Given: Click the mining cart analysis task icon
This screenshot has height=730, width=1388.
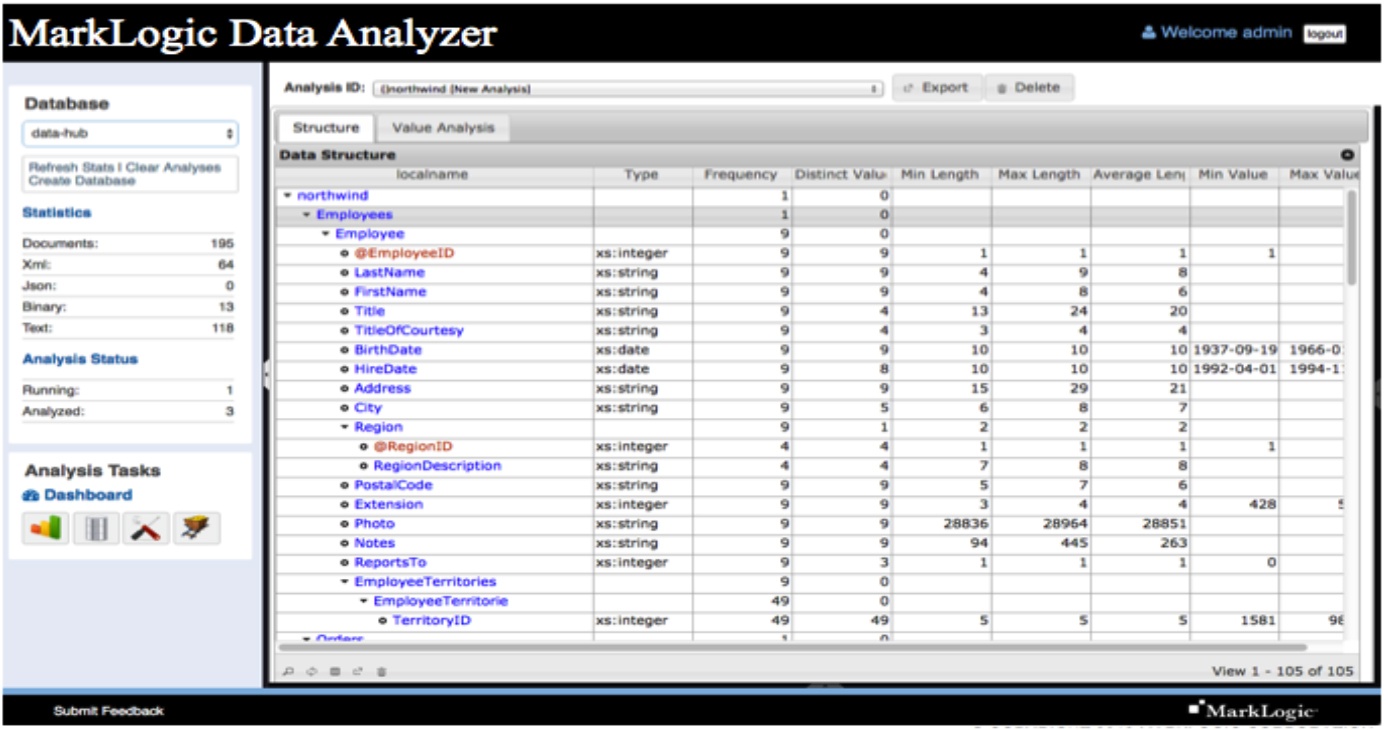Looking at the screenshot, I should click(196, 528).
